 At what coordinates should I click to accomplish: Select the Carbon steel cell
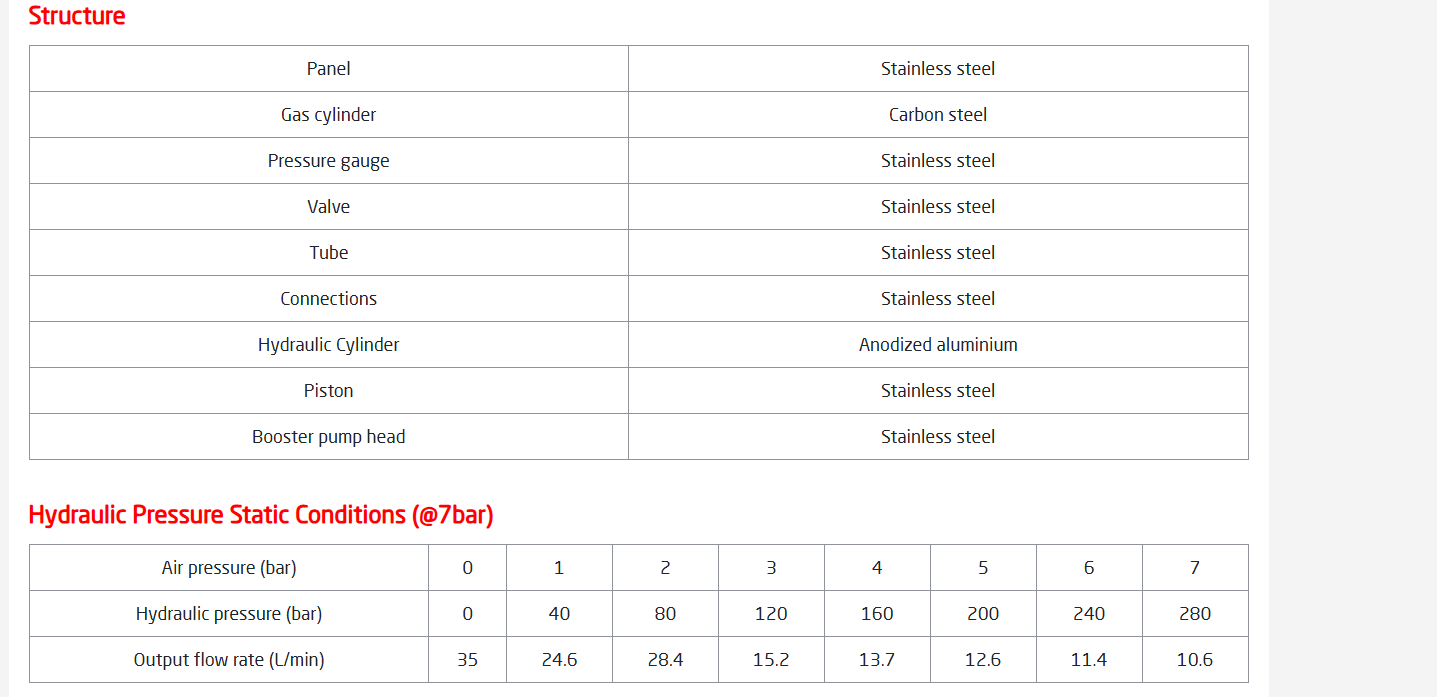click(x=938, y=115)
